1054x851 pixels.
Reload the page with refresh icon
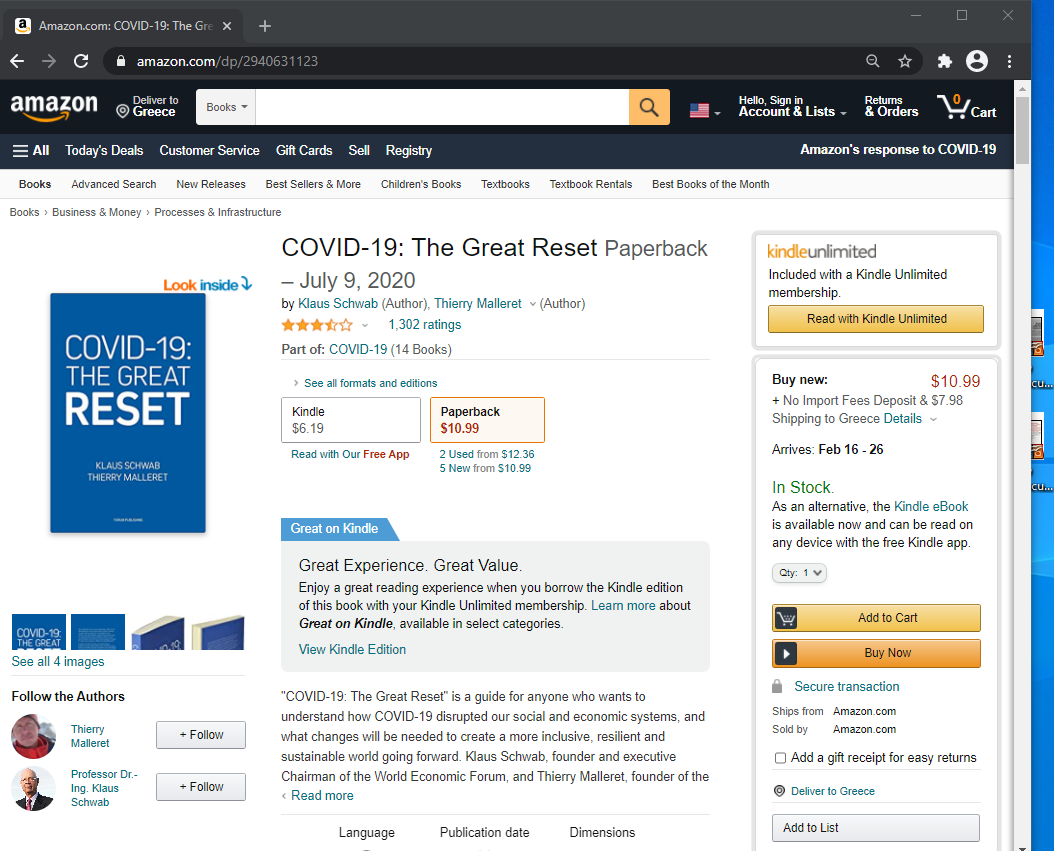pyautogui.click(x=81, y=61)
